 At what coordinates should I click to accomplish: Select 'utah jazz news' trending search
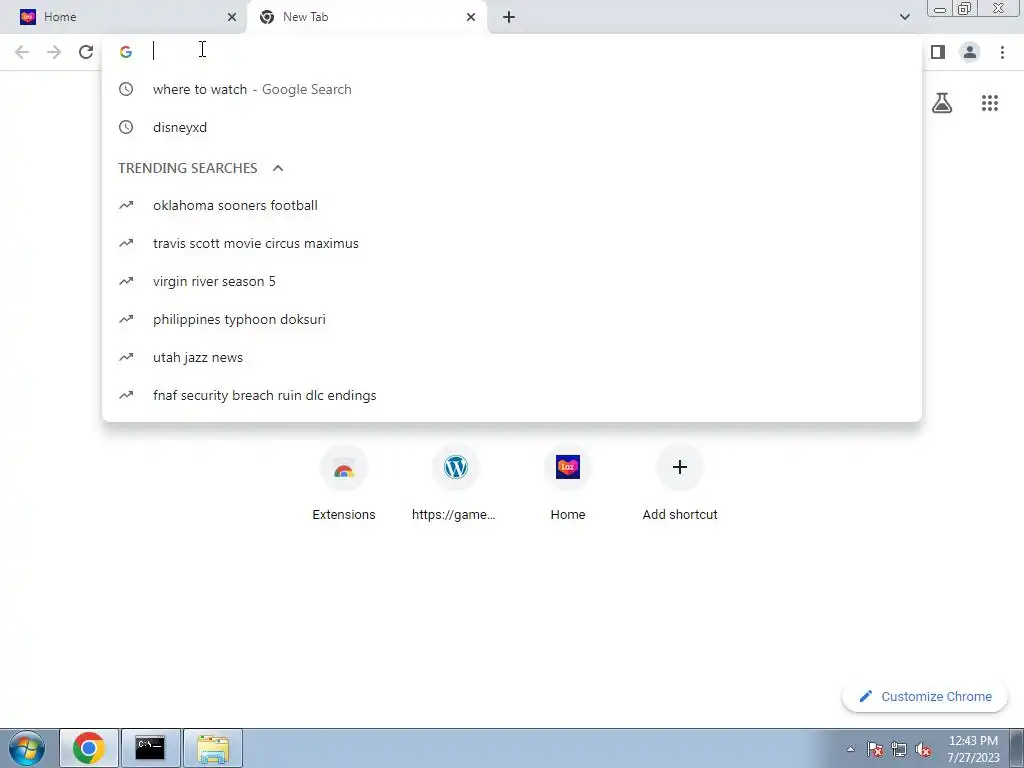click(x=511, y=357)
